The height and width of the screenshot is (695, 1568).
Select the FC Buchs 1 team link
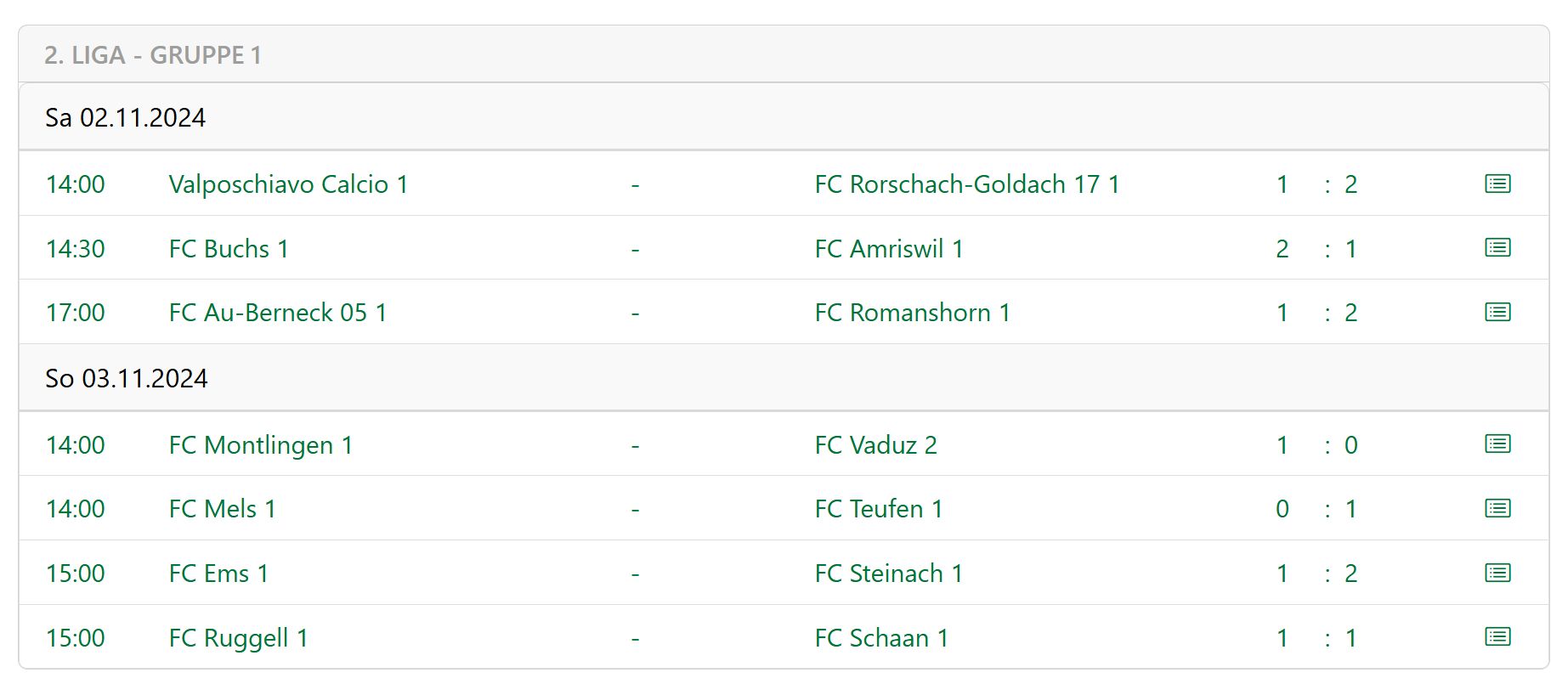tap(229, 249)
